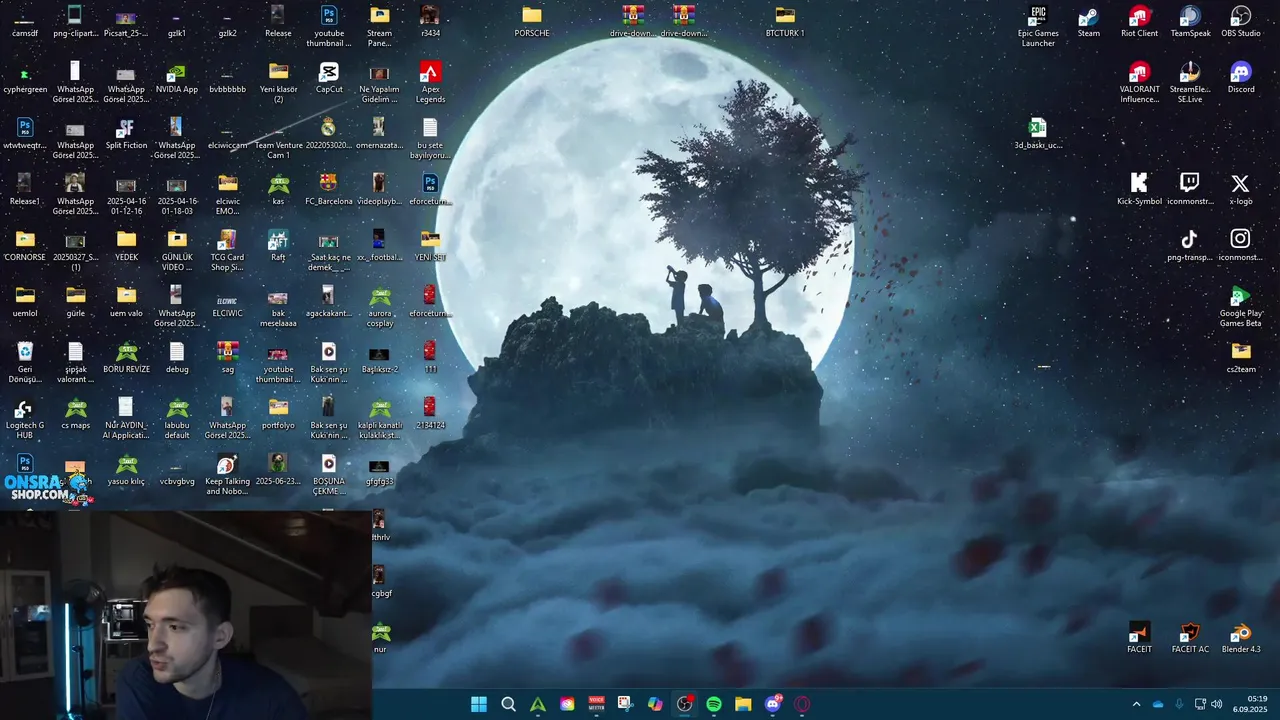This screenshot has width=1280, height=720.
Task: Select the FACEIT AC desktop icon
Action: coord(1190,638)
